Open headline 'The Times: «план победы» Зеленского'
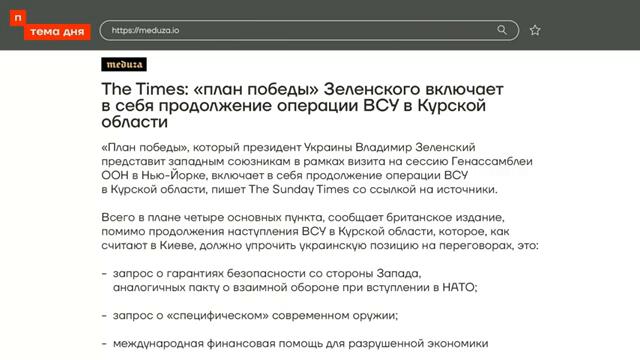The height and width of the screenshot is (360, 640). [x=302, y=105]
